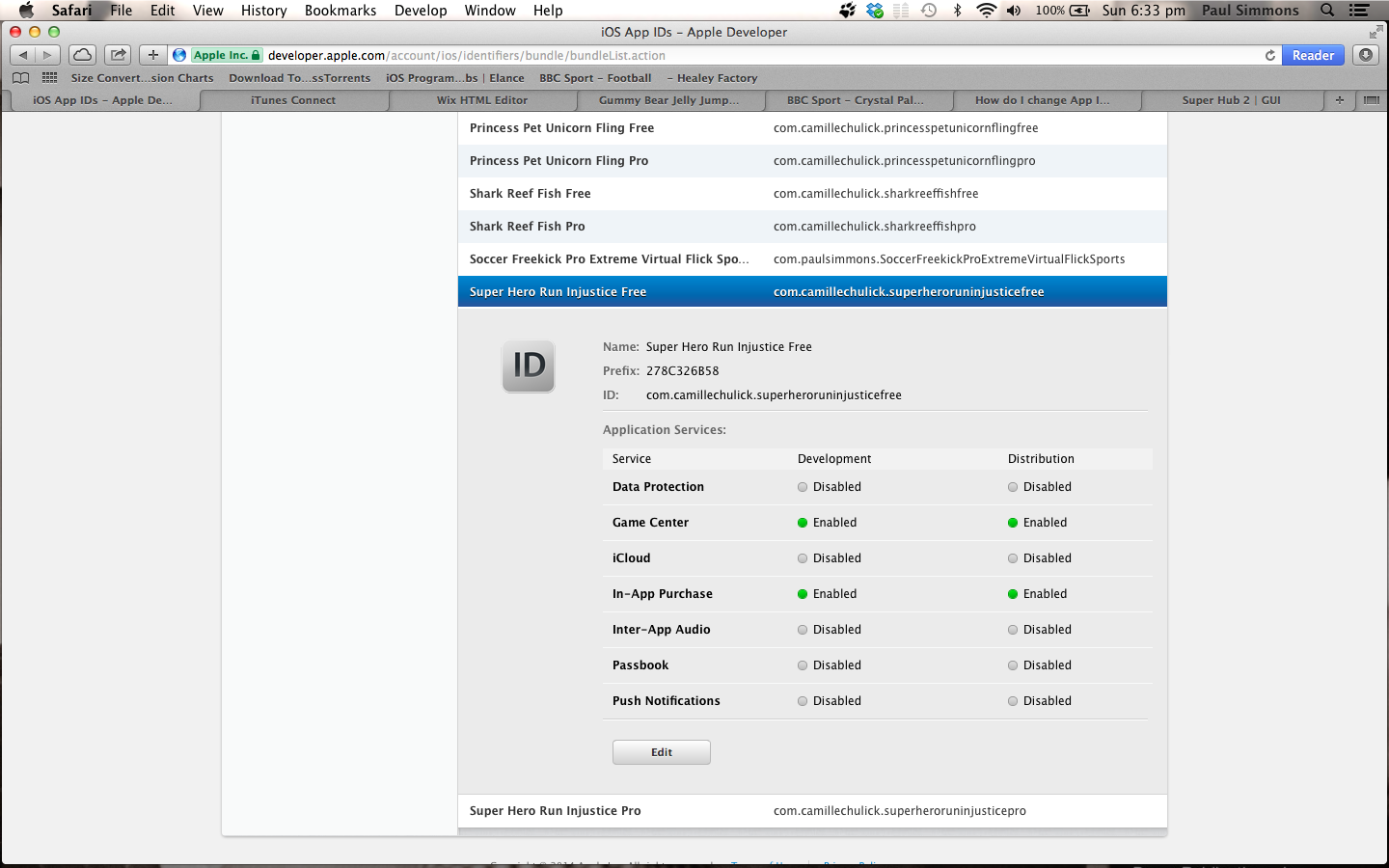Open the Reading List book icon

(20, 78)
